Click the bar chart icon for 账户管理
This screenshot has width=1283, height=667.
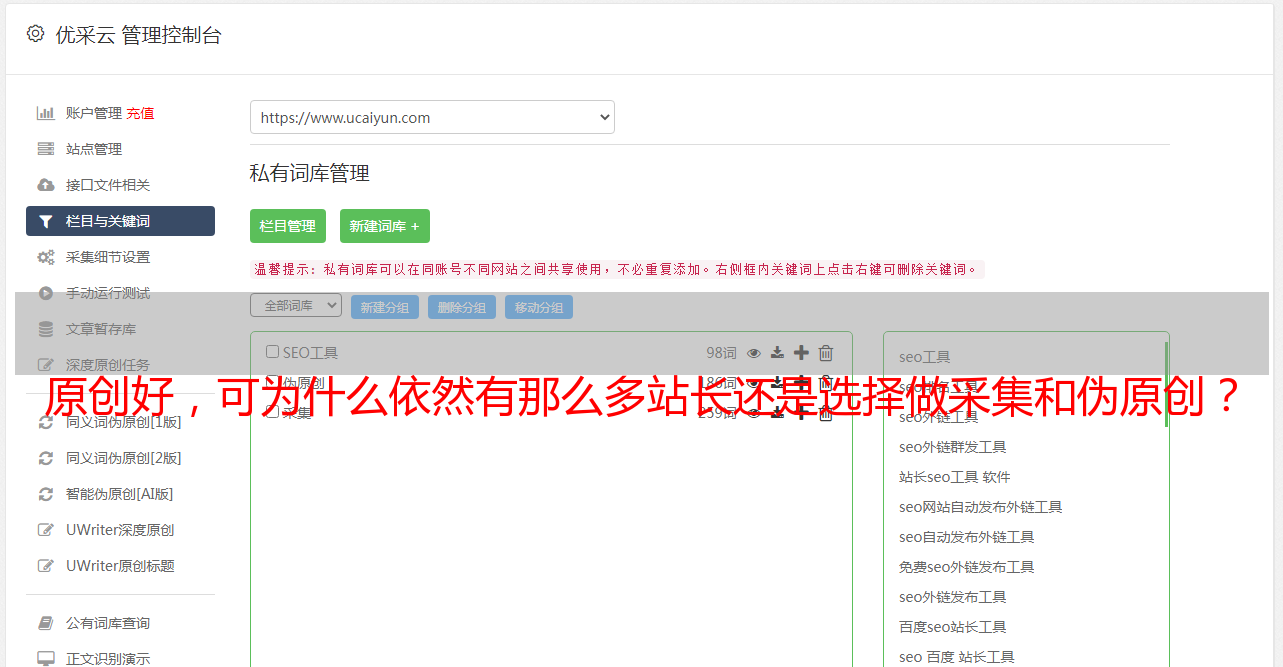46,113
